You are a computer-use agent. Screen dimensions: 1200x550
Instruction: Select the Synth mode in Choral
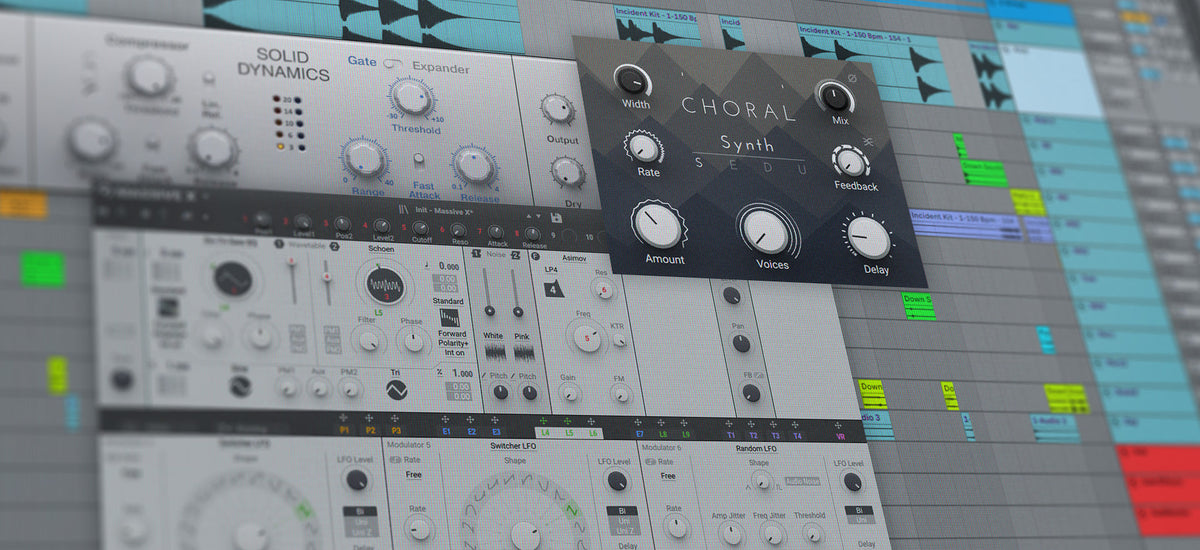746,144
